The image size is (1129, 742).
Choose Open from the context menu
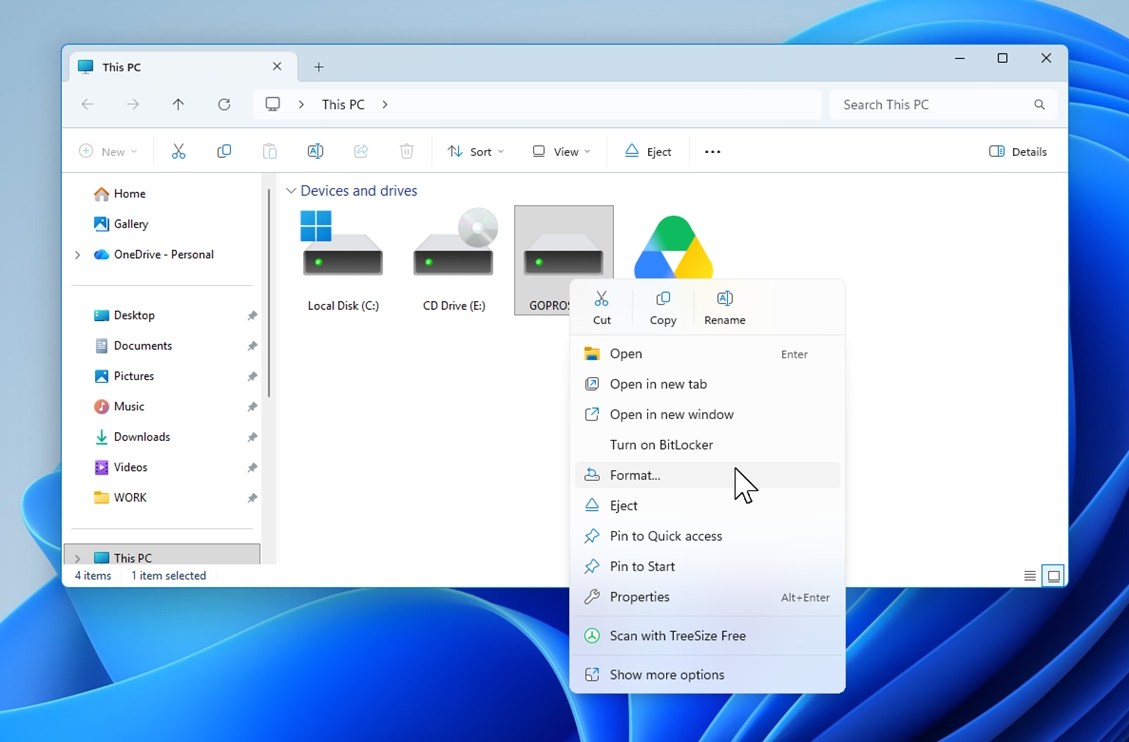[707, 353]
